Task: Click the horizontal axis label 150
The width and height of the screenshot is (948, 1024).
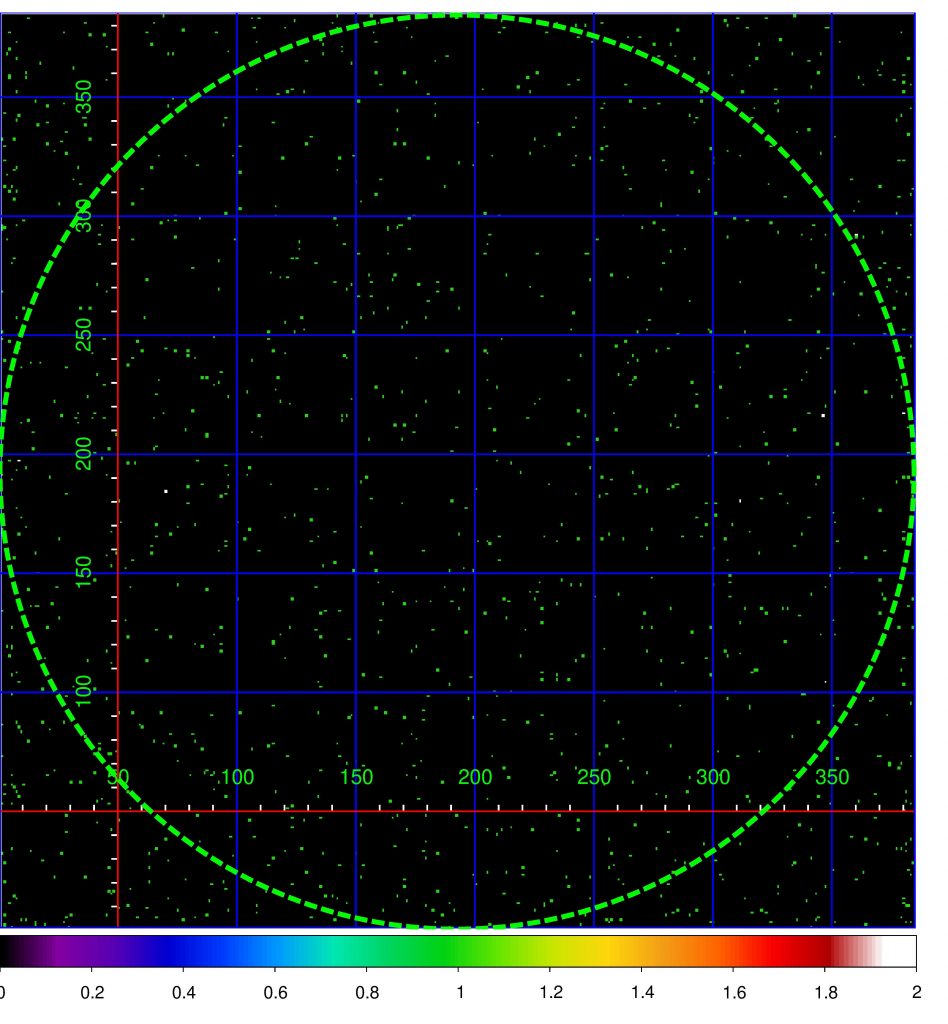Action: click(x=356, y=777)
